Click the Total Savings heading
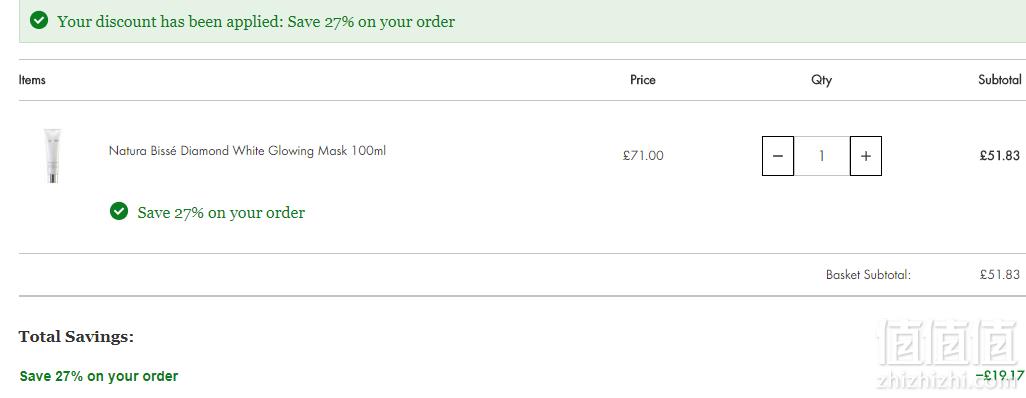1026x398 pixels. pos(76,337)
